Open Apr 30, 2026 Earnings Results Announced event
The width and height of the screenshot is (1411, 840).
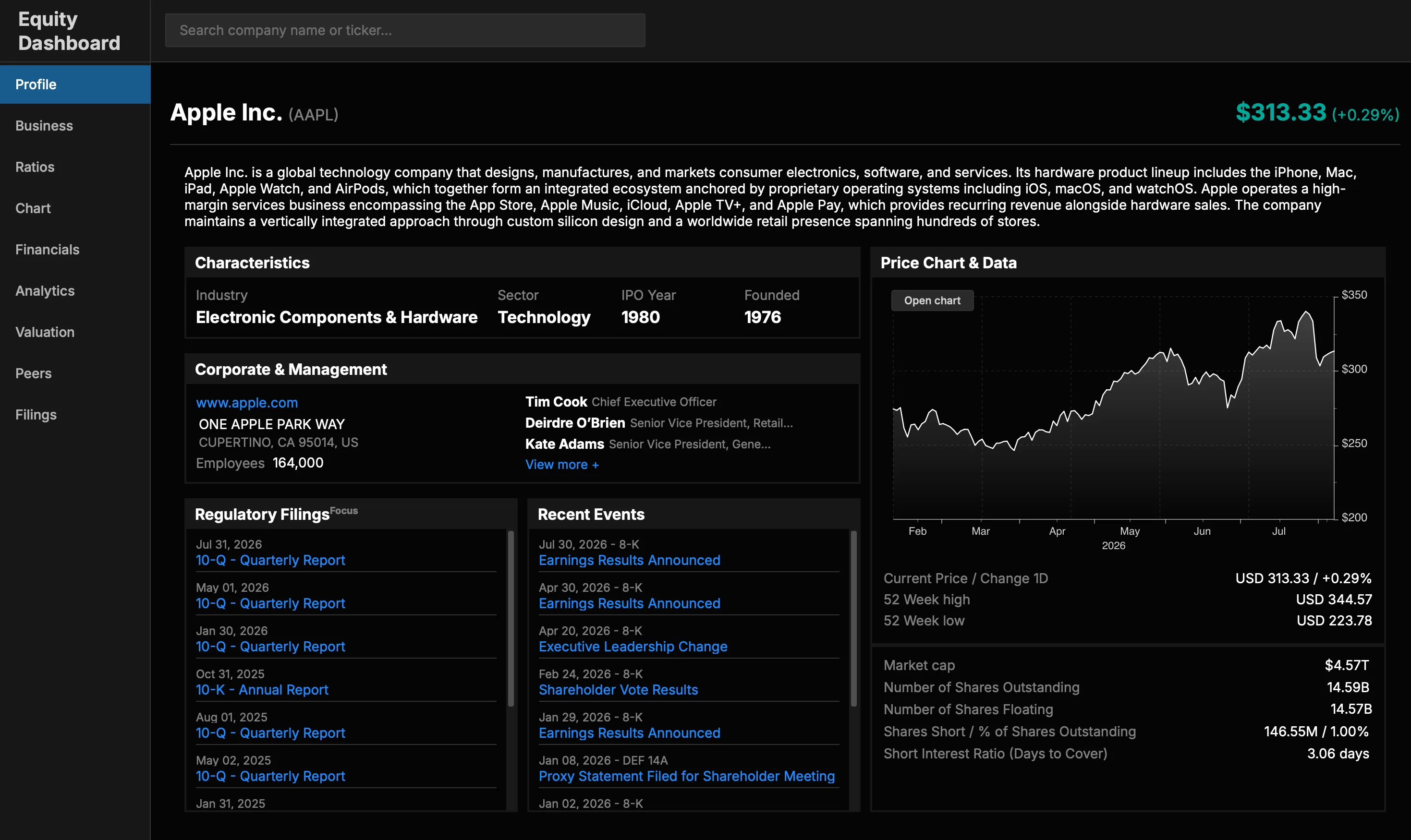click(x=629, y=603)
